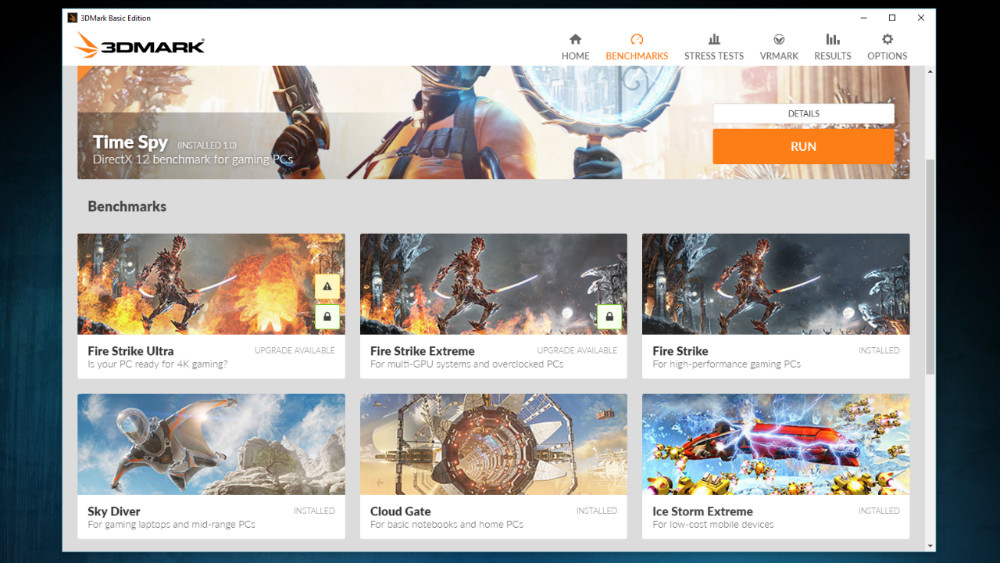Click the 3DMark logo in header
The height and width of the screenshot is (563, 1000).
coord(140,46)
